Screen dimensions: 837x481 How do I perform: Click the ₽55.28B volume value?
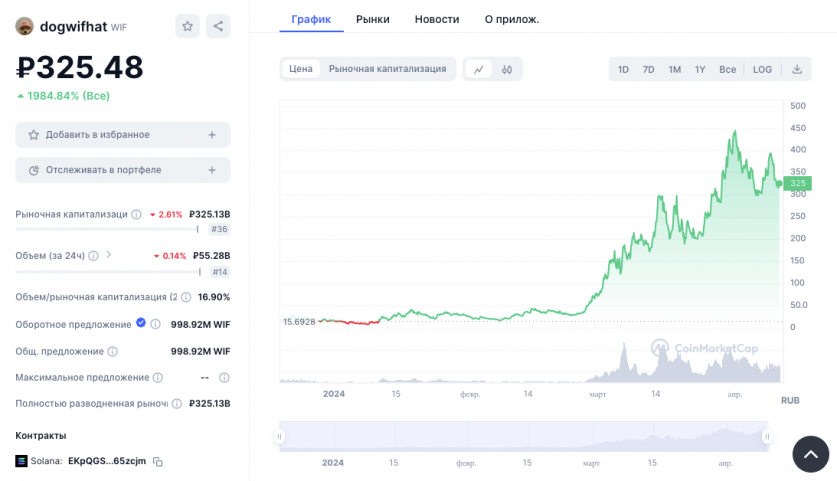click(211, 256)
